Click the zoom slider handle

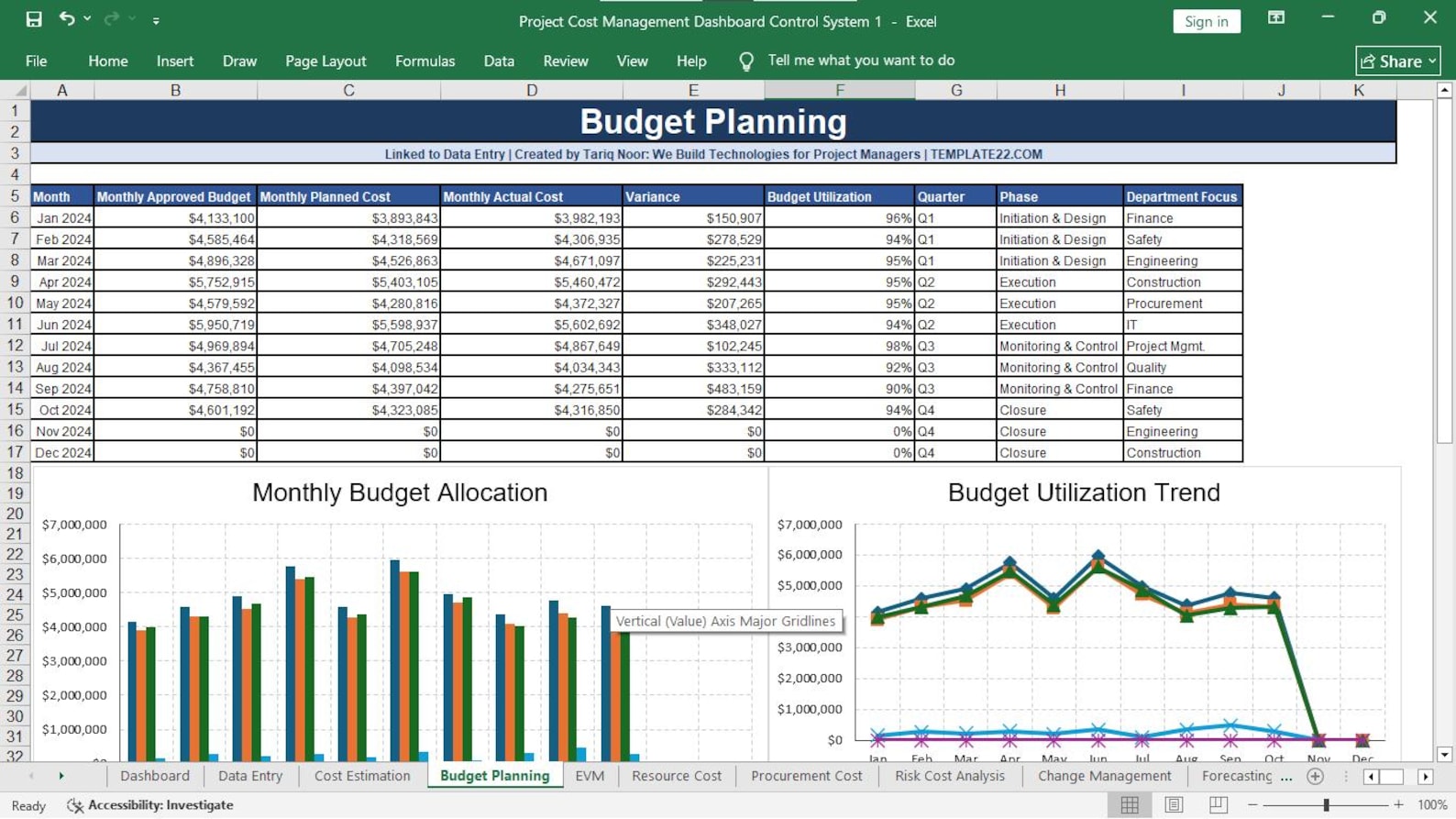pyautogui.click(x=1326, y=804)
